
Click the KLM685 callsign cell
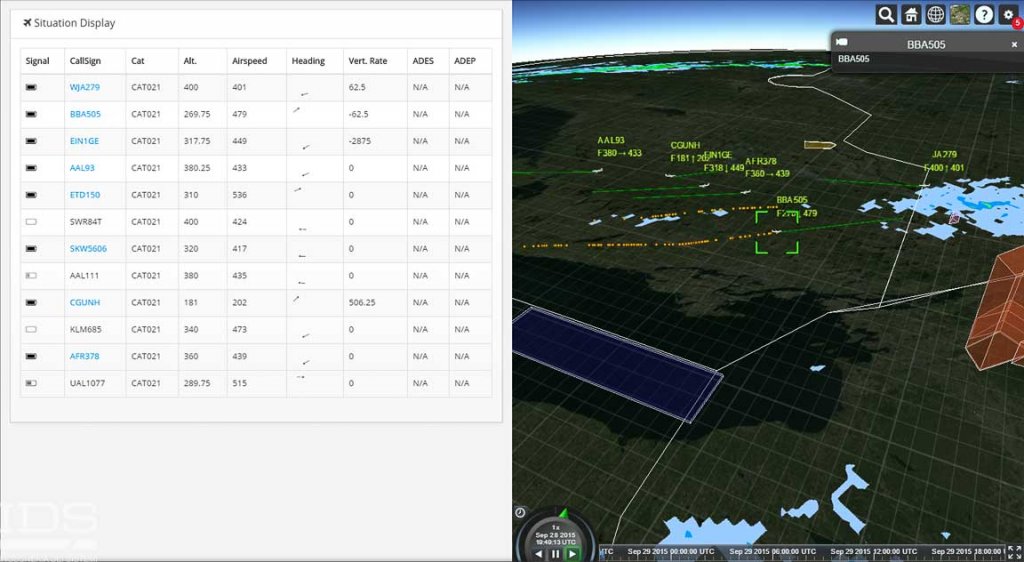pyautogui.click(x=86, y=330)
